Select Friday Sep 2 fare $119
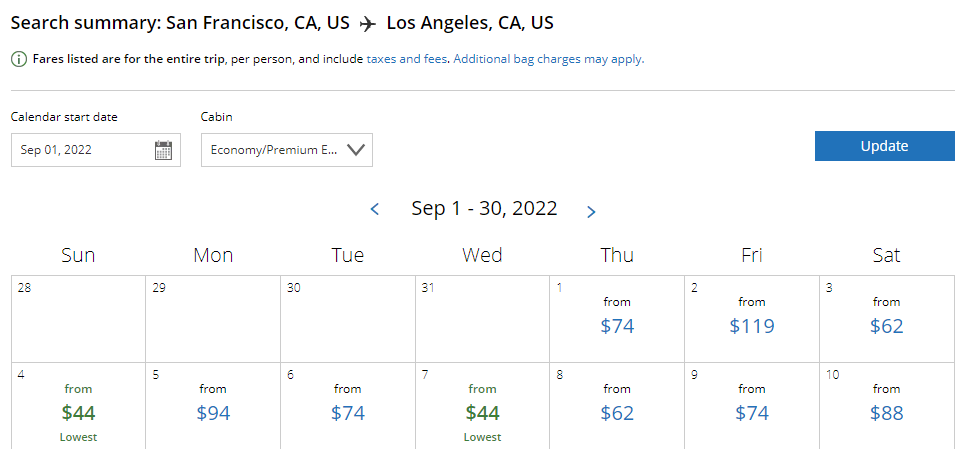This screenshot has width=968, height=449. tap(752, 325)
